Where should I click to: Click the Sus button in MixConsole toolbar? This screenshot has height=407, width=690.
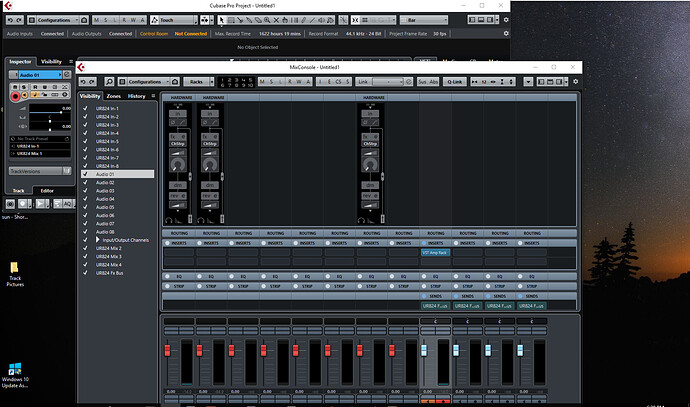pyautogui.click(x=422, y=82)
